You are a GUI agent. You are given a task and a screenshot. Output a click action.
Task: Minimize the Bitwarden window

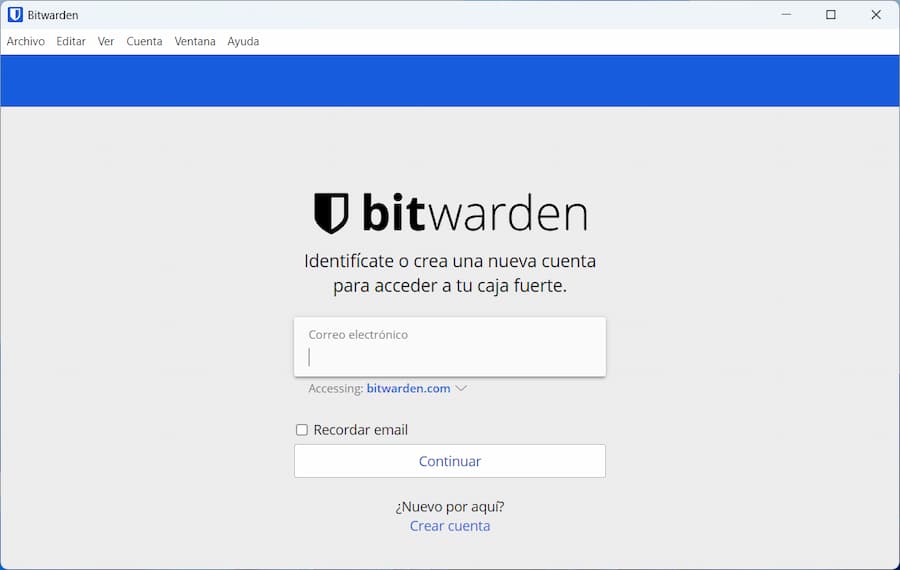pyautogui.click(x=786, y=15)
